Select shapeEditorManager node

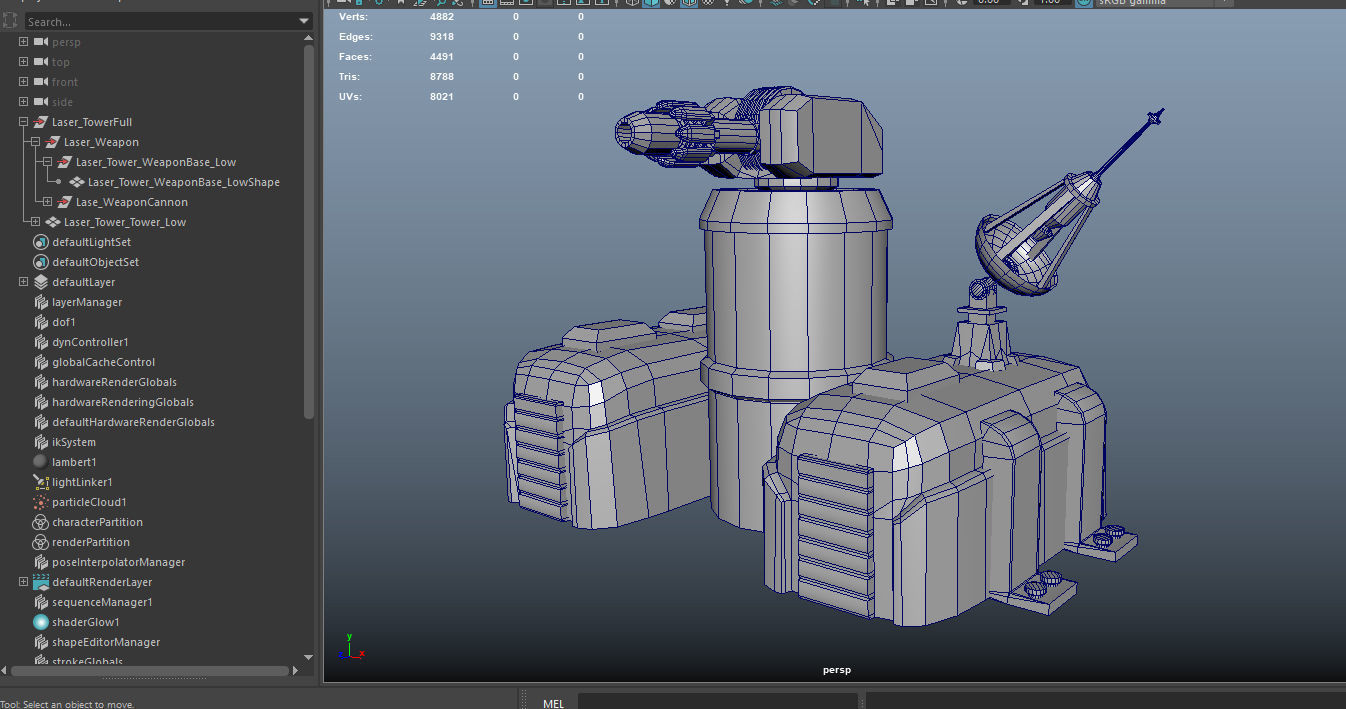coord(106,642)
